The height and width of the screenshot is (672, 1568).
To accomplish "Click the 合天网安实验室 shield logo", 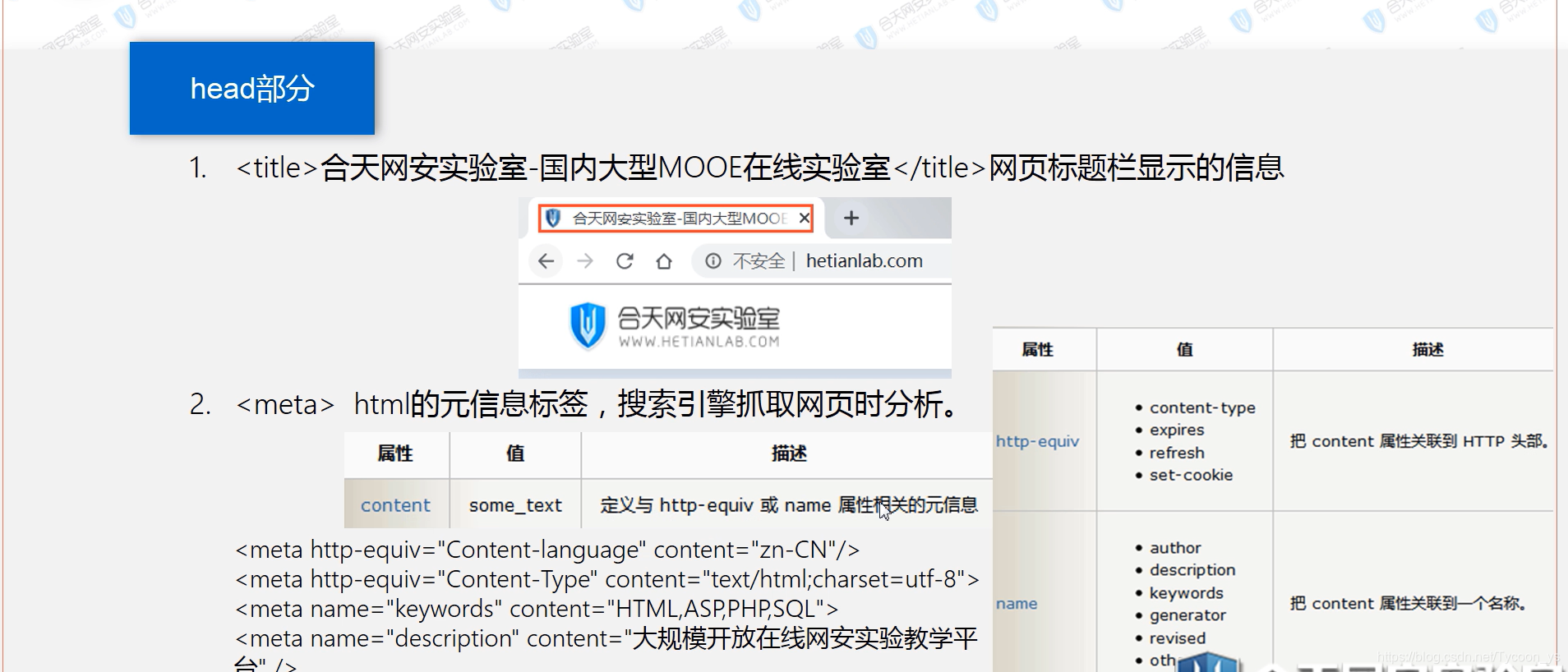I will 588,326.
